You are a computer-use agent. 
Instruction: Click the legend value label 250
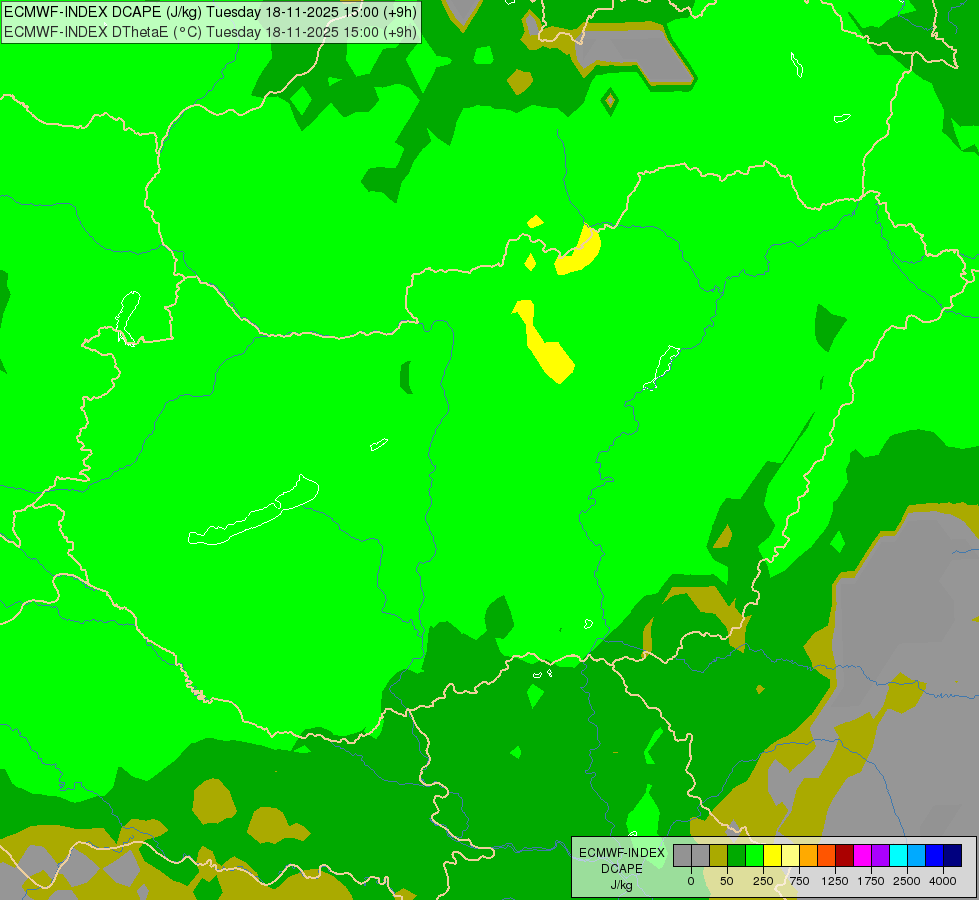(x=763, y=881)
